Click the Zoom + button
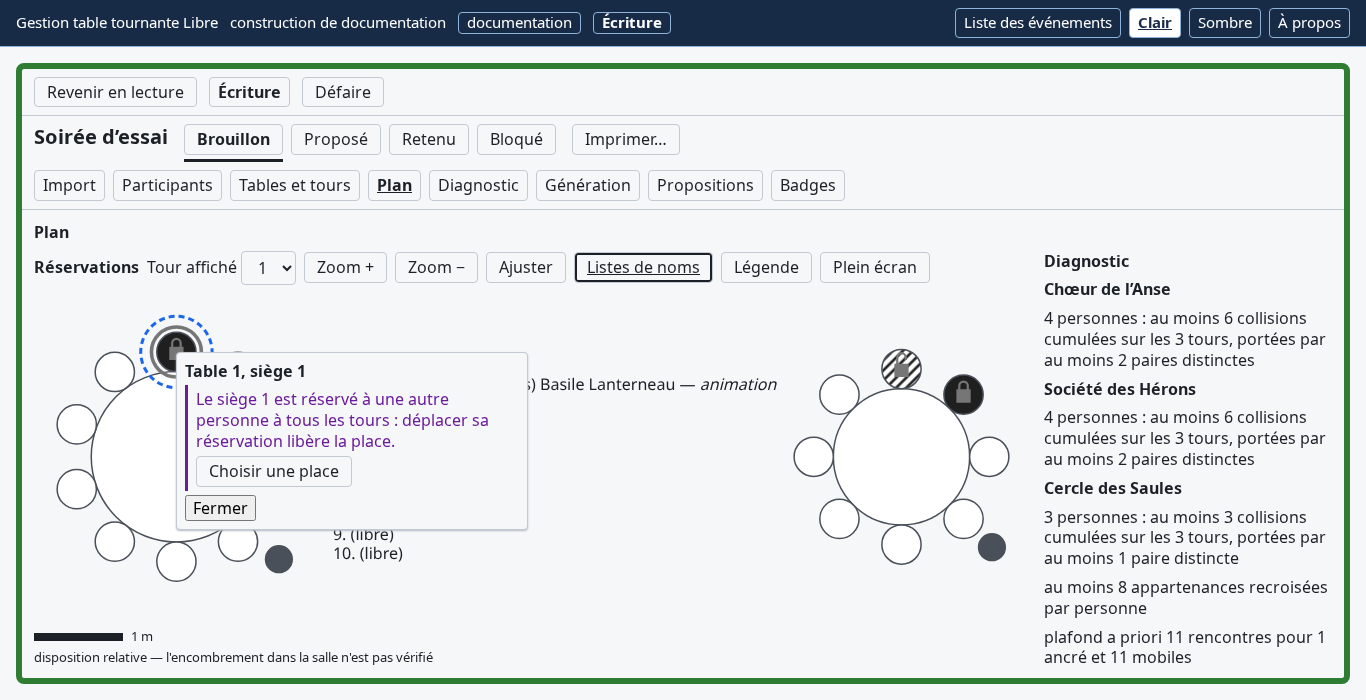The height and width of the screenshot is (700, 1366). point(345,267)
